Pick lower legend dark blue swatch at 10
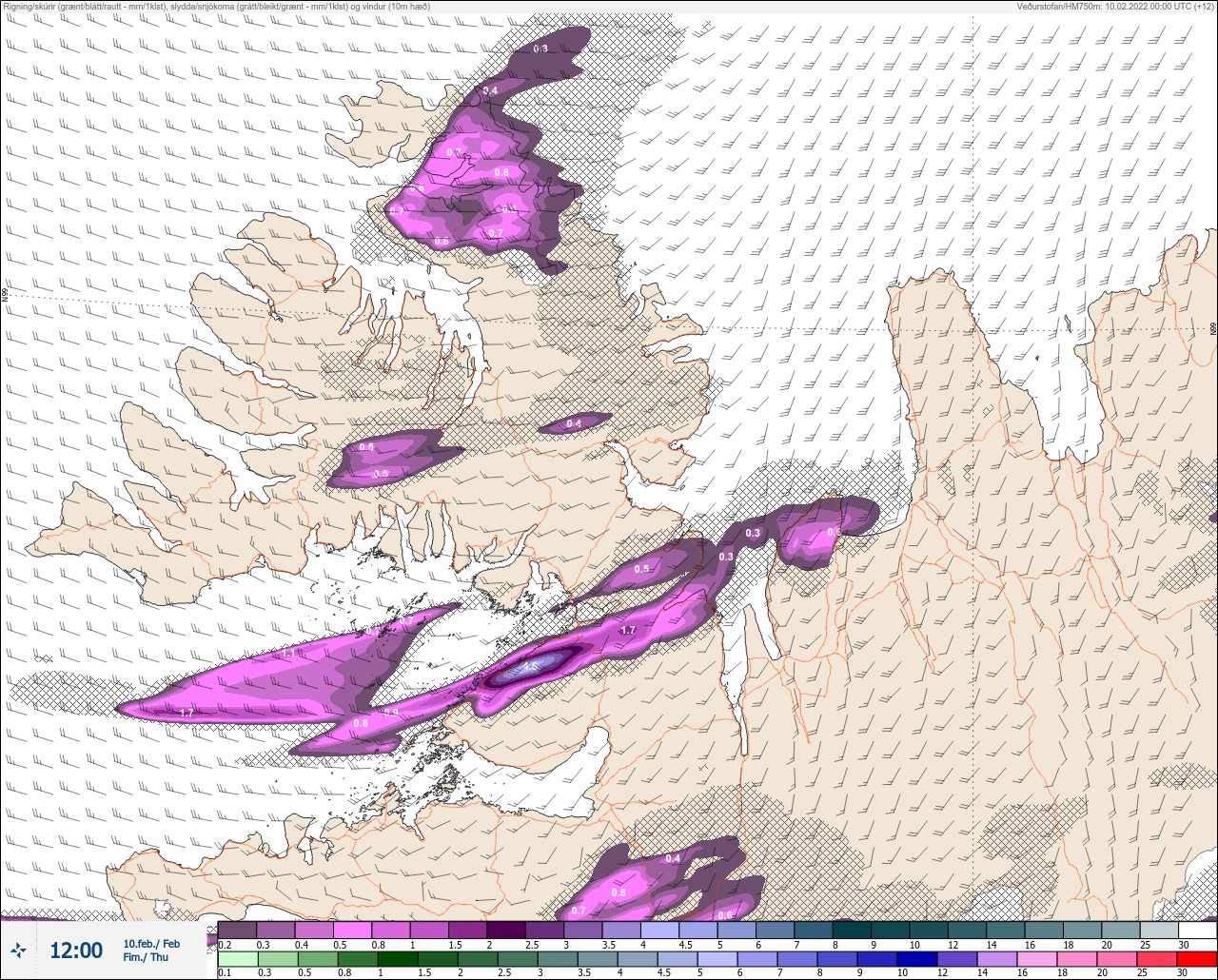 point(916,959)
